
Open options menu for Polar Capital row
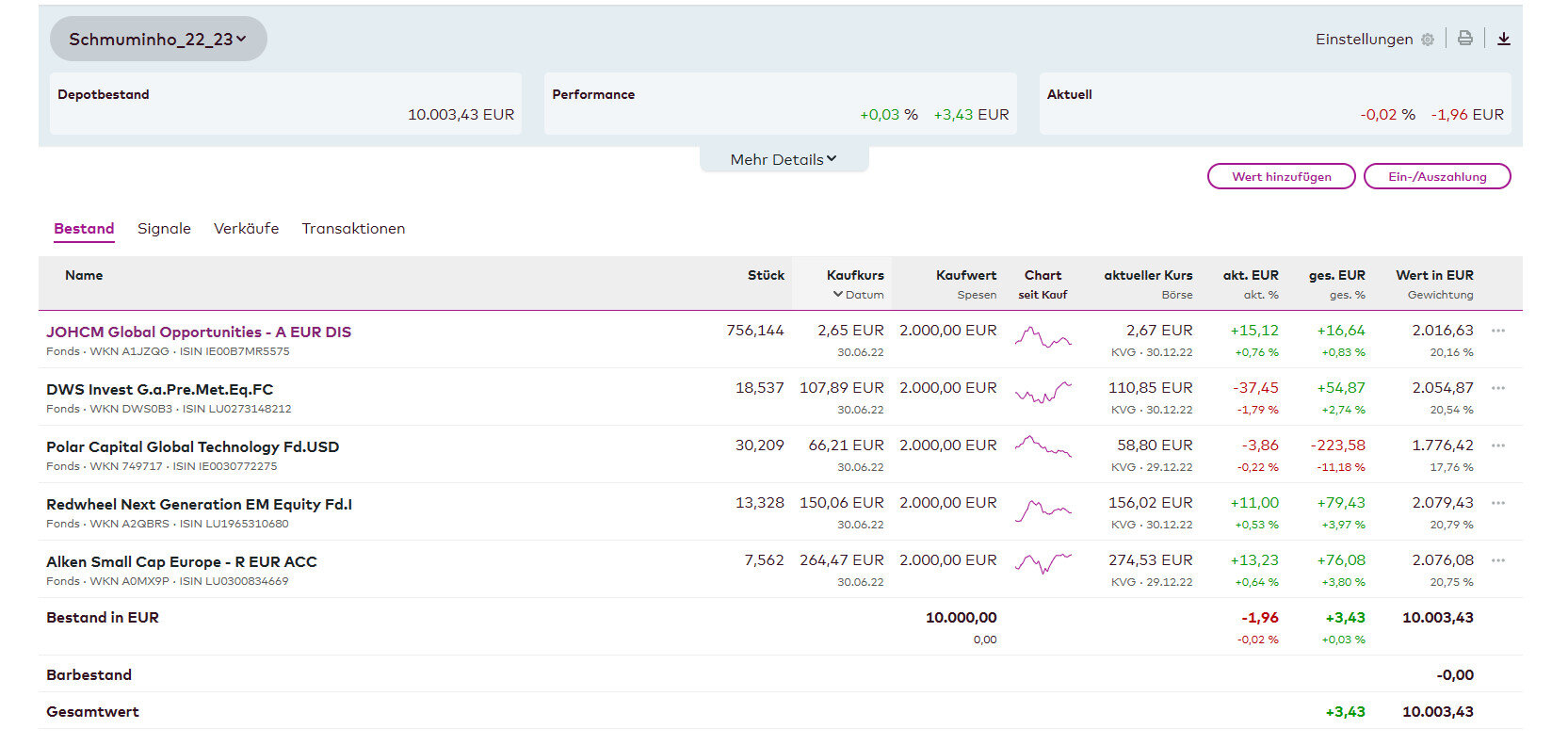1497,445
